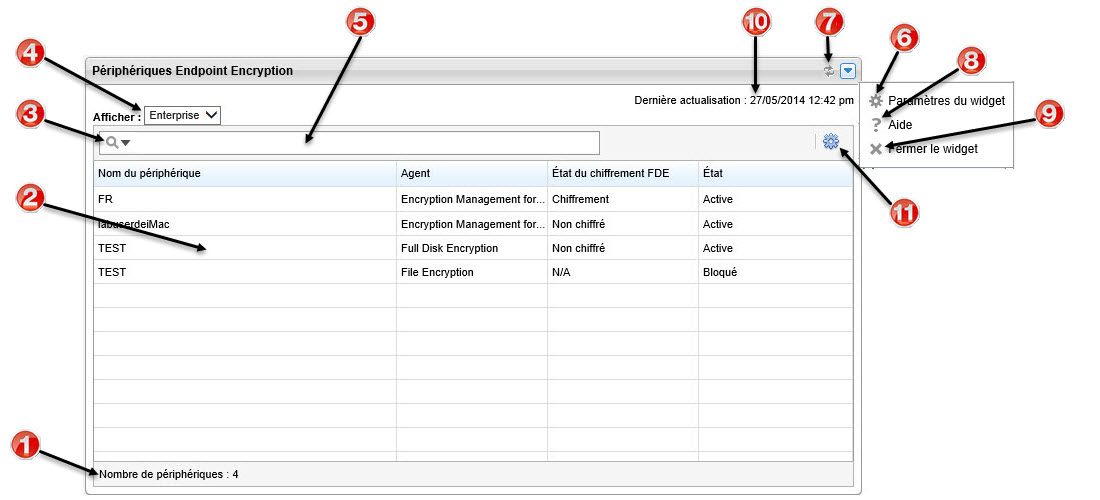
Task: Click the X icon for Fermer le widget
Action: point(876,149)
